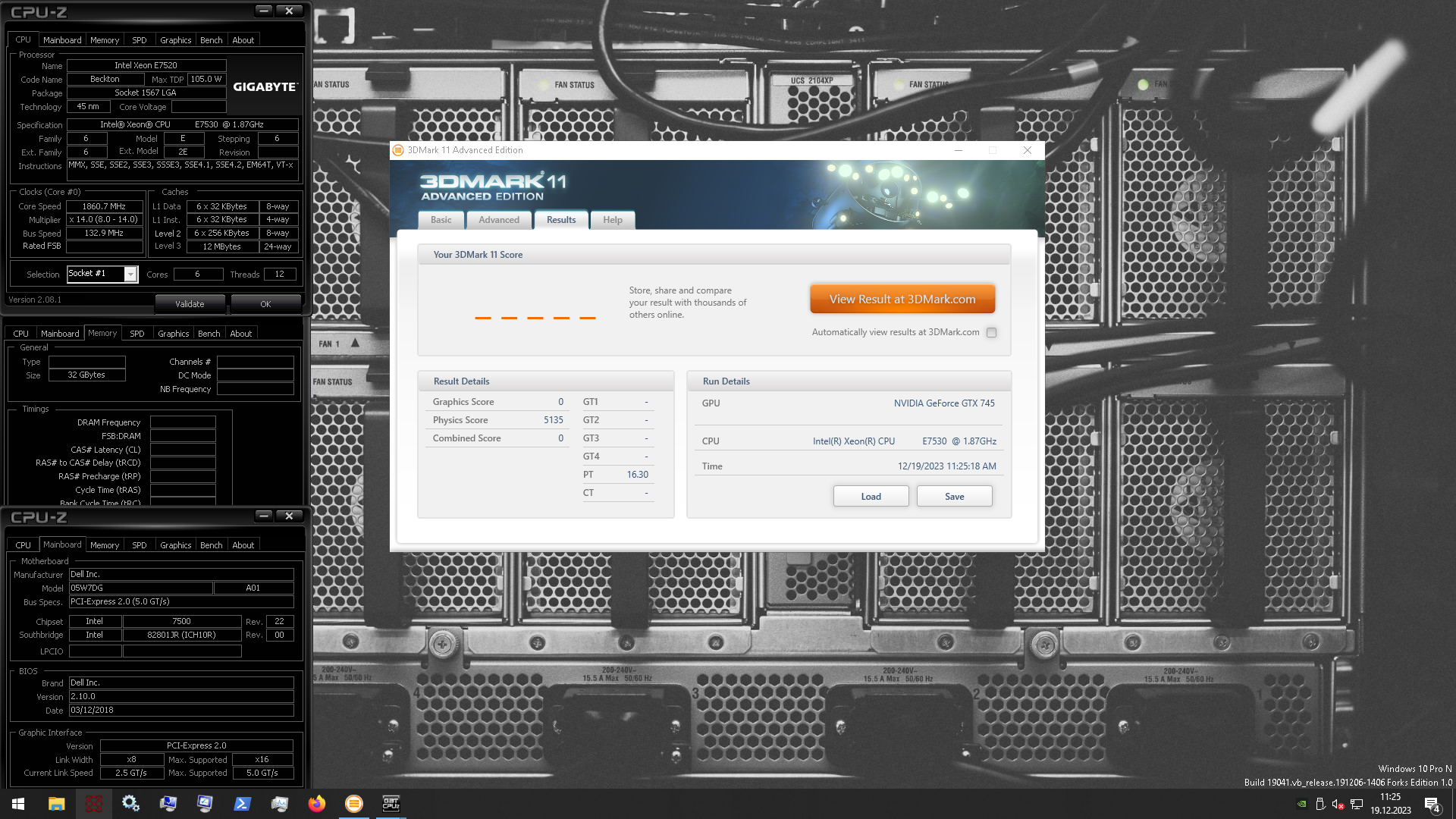
Task: Open PowerShell from the taskbar
Action: (x=242, y=804)
